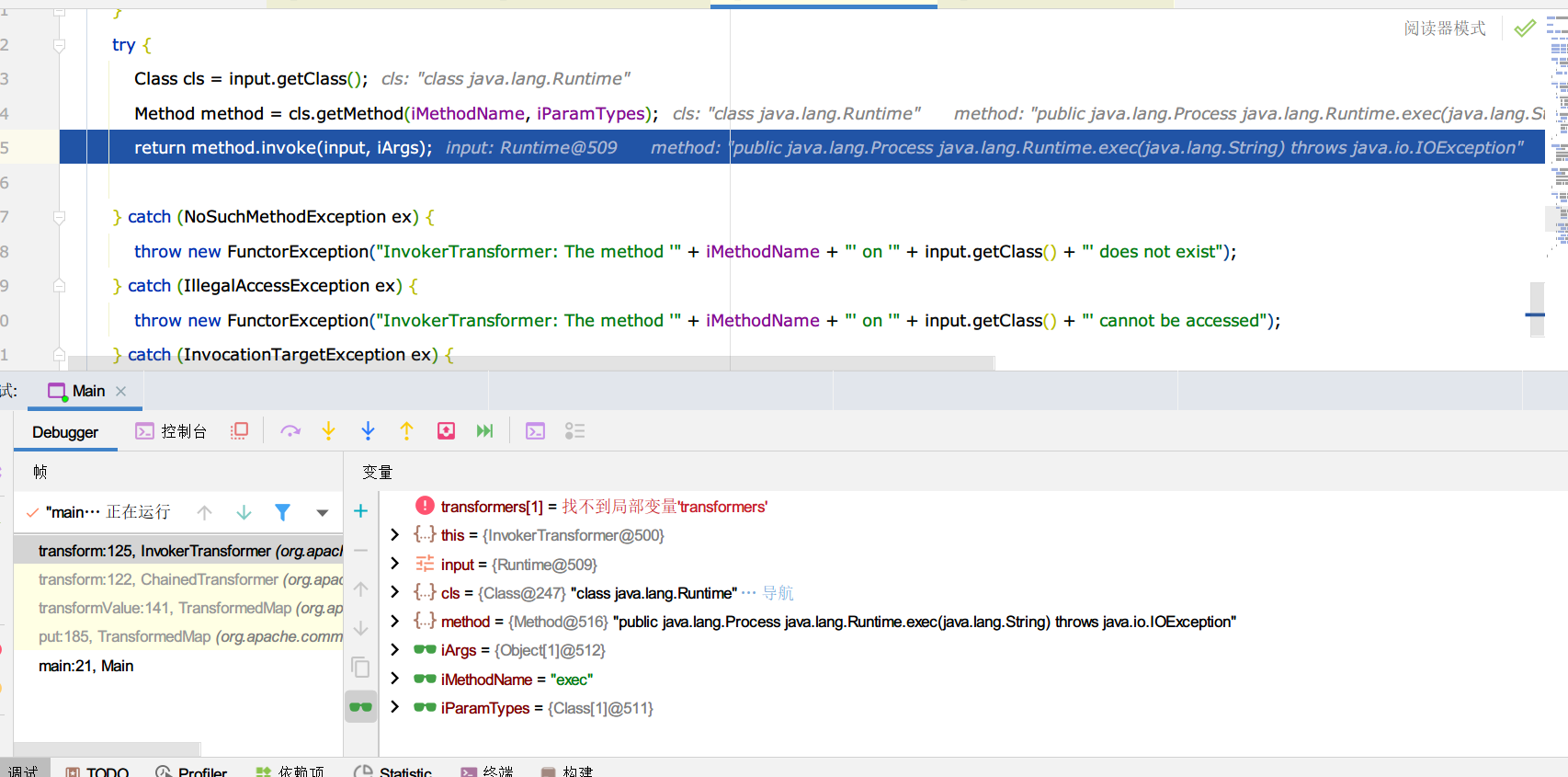
Task: Click the iMethodName "exec" value text
Action: coord(572,680)
